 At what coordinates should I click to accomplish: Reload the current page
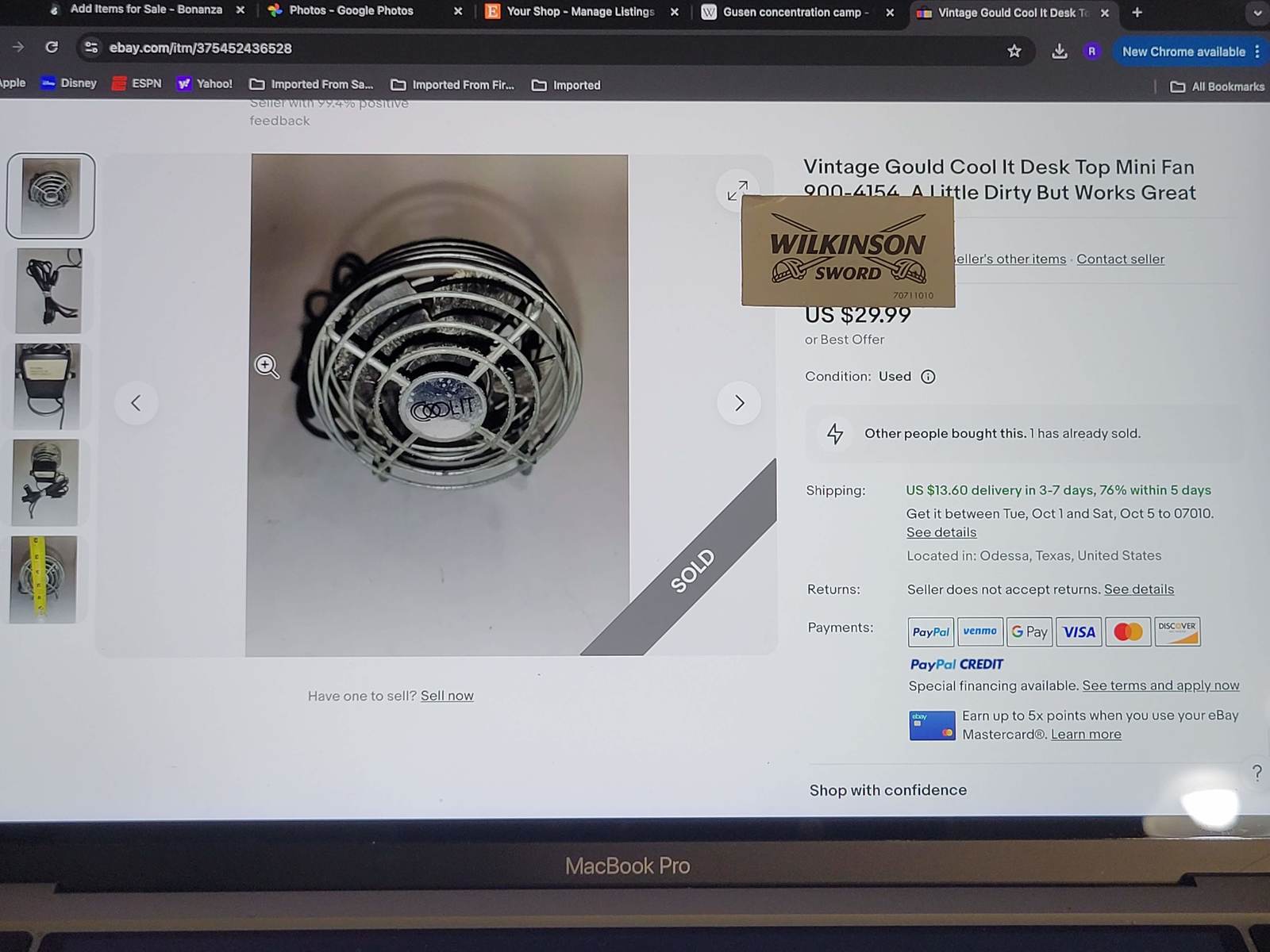52,47
